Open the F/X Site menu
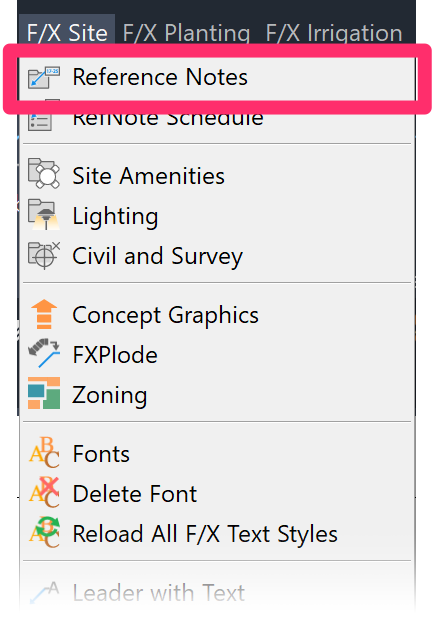 [67, 32]
